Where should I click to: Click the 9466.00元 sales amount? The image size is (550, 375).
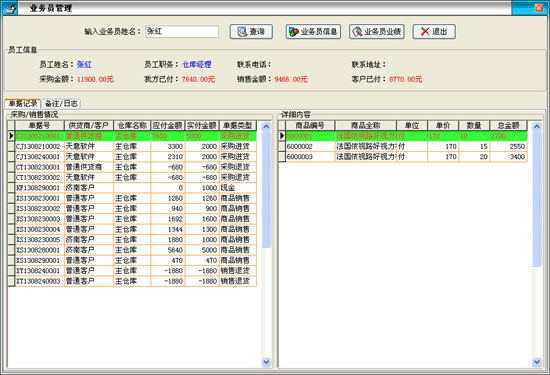click(x=291, y=79)
